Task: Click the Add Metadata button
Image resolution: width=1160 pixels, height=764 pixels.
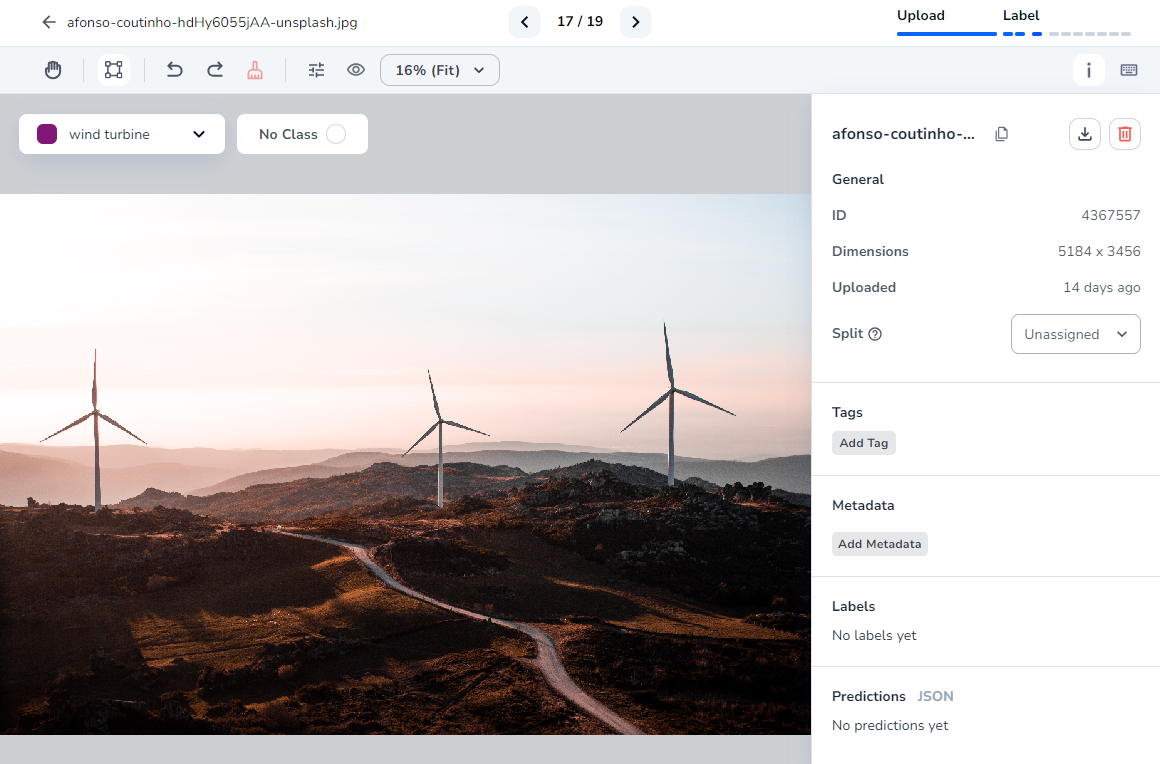Action: click(x=880, y=544)
